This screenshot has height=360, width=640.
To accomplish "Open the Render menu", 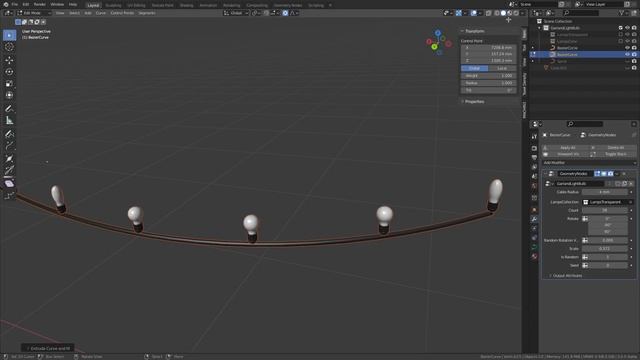I will (x=40, y=4).
